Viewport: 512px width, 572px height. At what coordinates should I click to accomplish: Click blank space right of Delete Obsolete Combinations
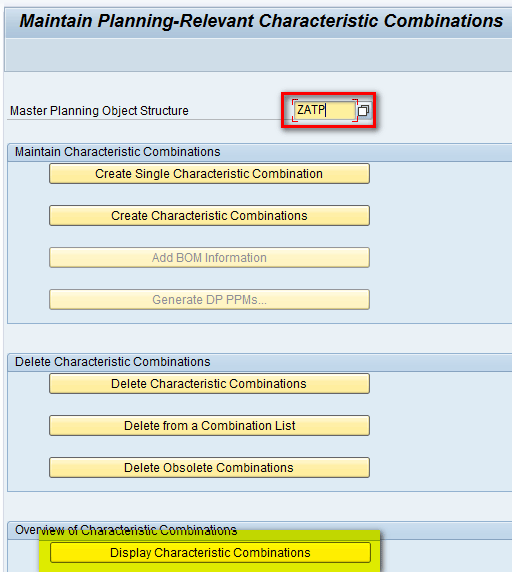pos(439,467)
